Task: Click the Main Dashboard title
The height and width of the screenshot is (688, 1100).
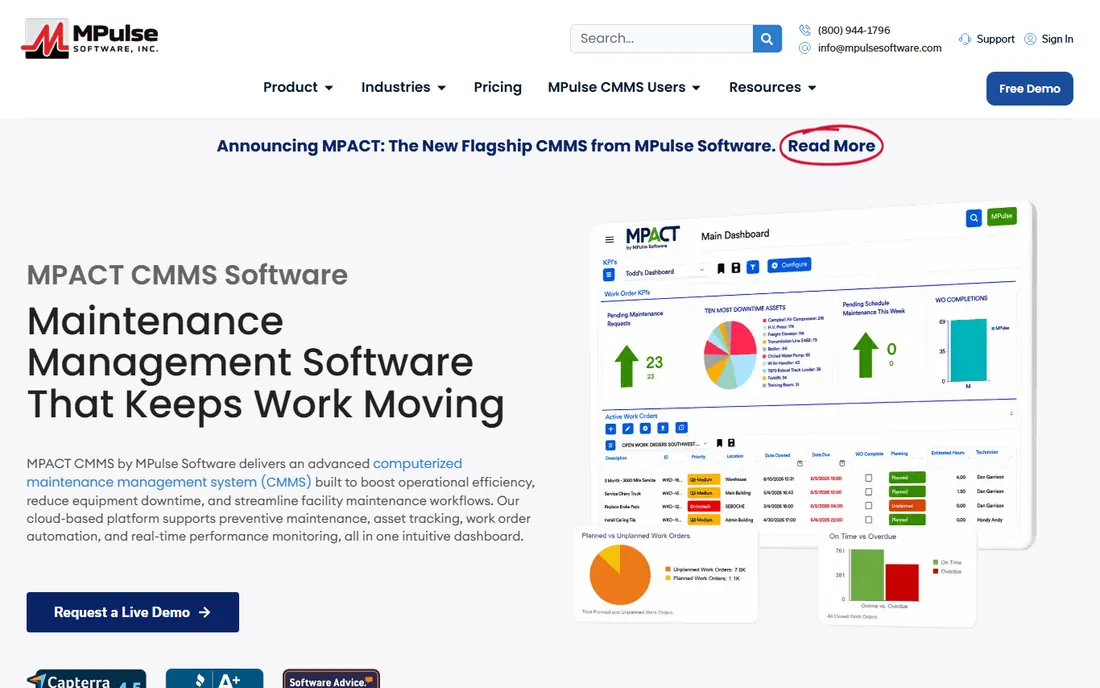Action: (735, 235)
